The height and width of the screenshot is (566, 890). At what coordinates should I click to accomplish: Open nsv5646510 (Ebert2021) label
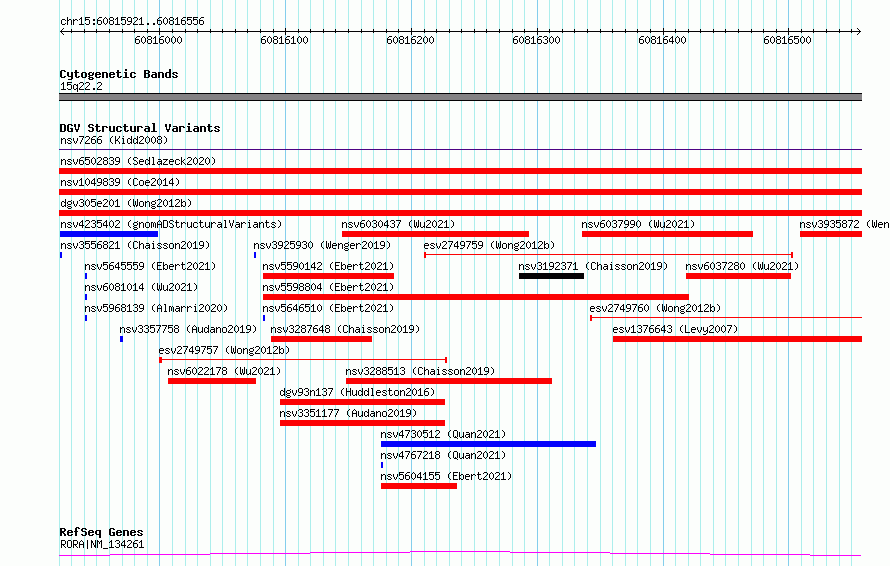(328, 308)
